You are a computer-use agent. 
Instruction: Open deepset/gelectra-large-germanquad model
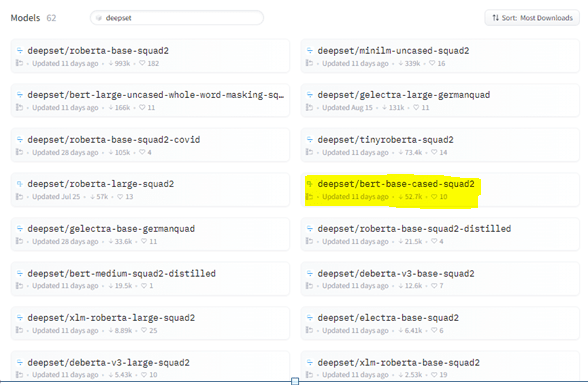440,100
